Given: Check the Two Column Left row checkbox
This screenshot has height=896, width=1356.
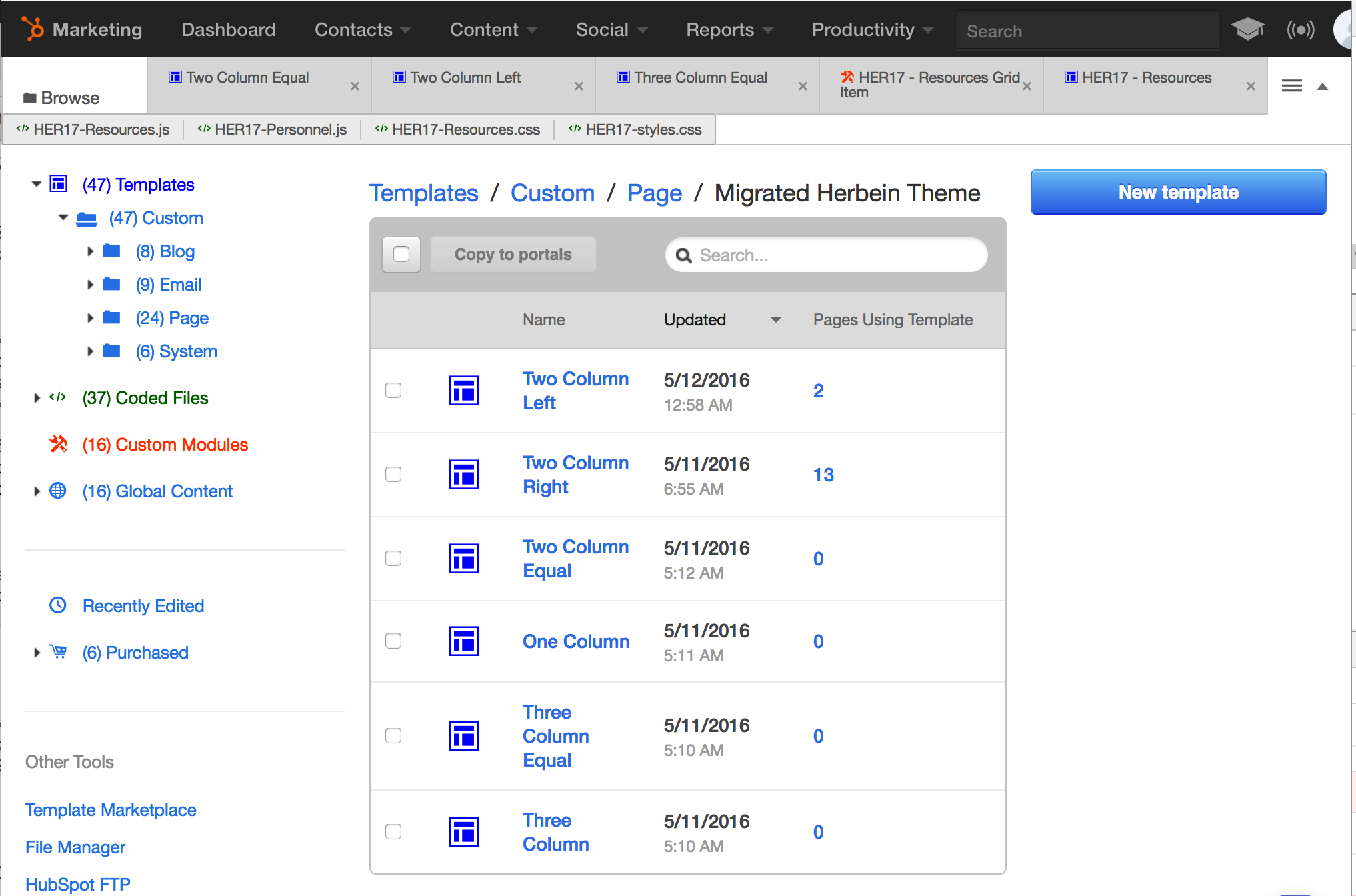Looking at the screenshot, I should 393,390.
